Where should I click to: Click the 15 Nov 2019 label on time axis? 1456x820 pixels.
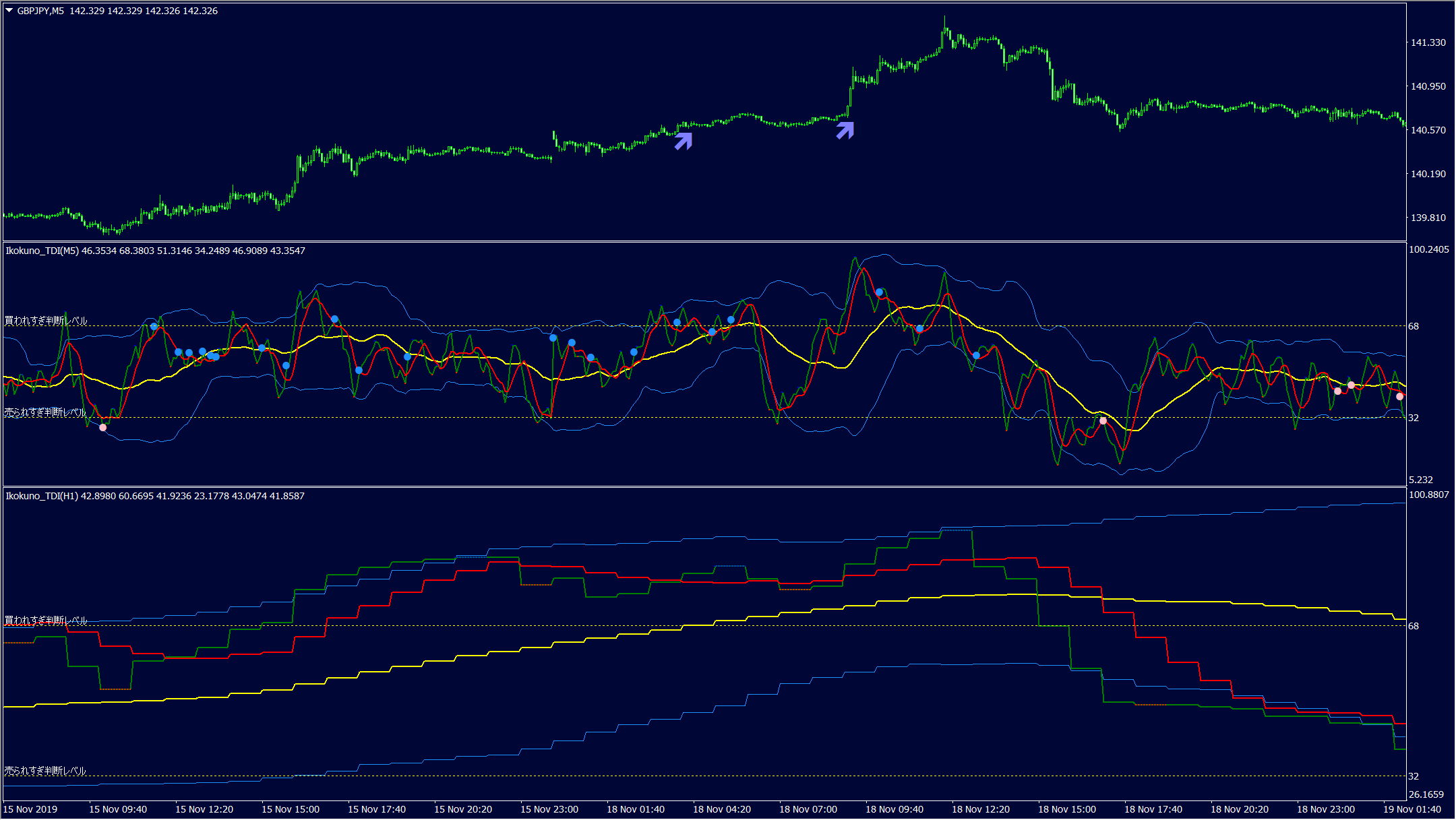[30, 809]
